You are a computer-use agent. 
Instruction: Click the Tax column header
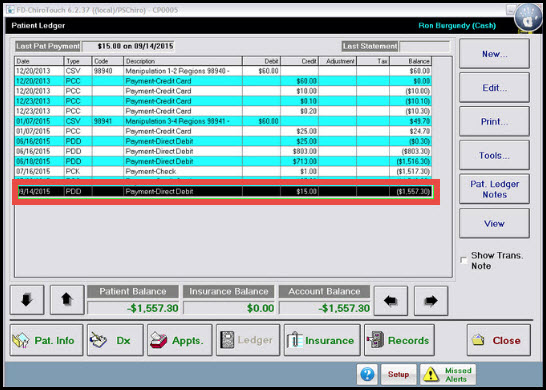click(x=373, y=61)
